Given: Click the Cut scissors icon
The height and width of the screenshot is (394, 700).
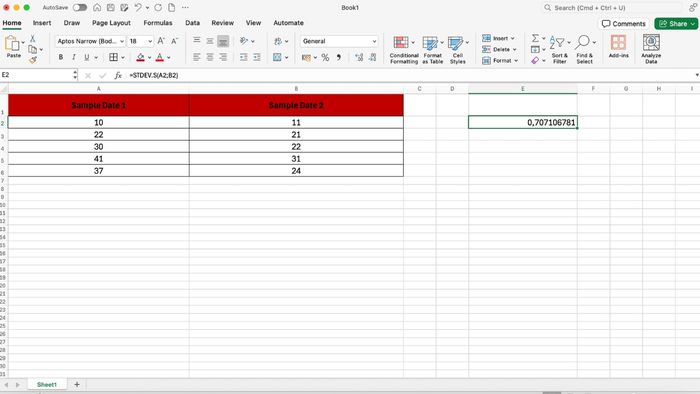Looking at the screenshot, I should (32, 39).
